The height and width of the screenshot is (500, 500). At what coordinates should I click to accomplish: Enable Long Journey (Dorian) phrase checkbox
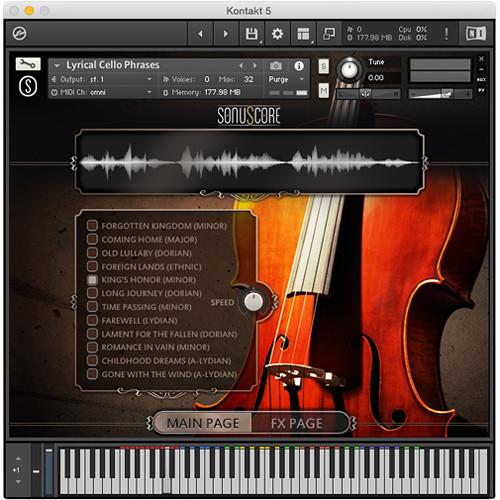[92, 293]
